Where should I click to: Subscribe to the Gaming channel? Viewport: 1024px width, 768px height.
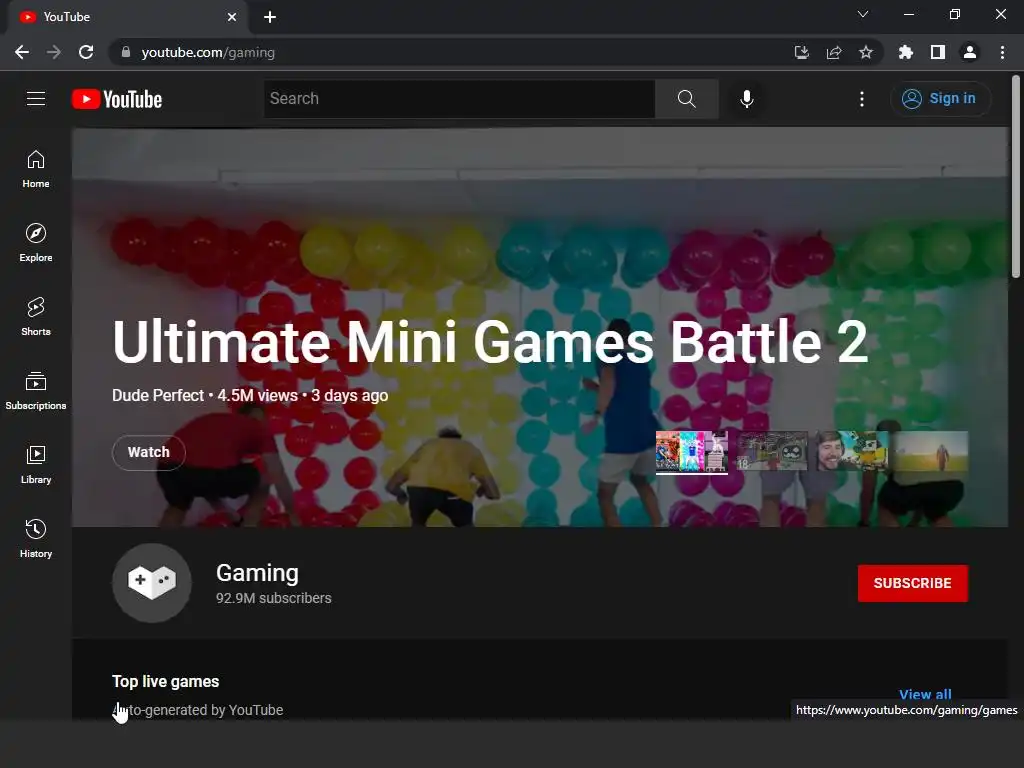[912, 583]
